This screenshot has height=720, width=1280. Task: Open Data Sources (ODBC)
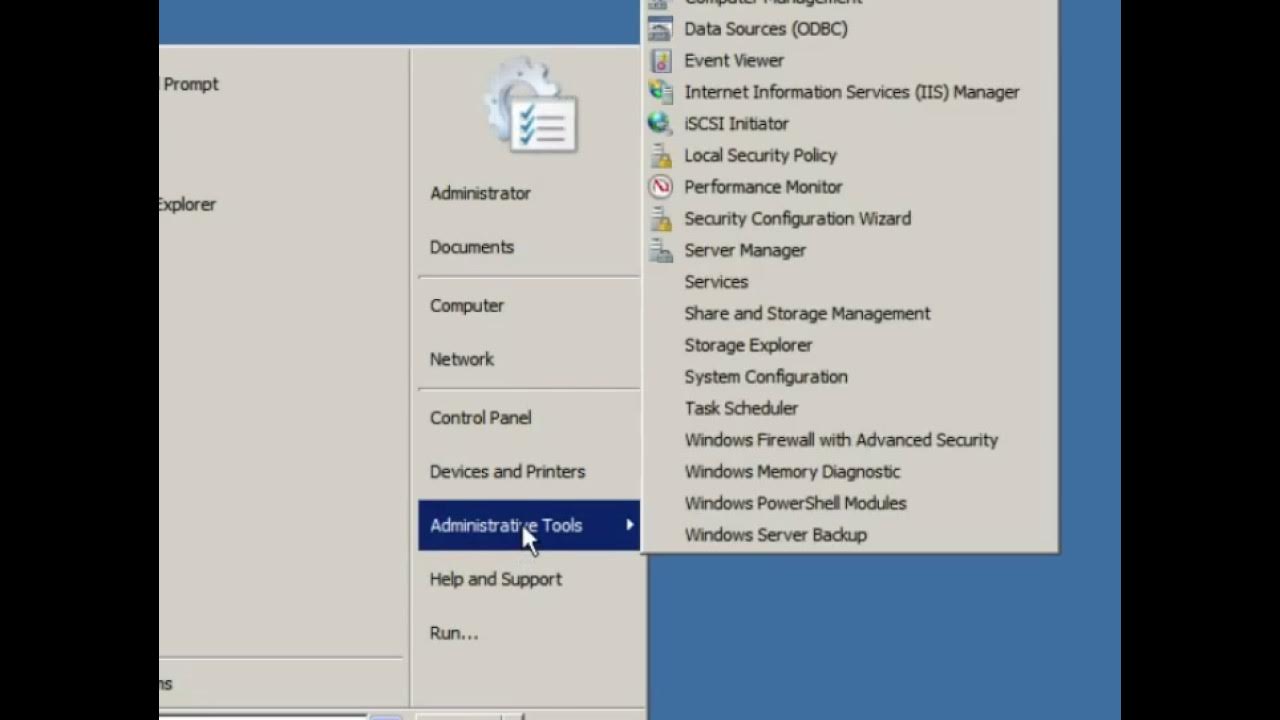click(x=766, y=29)
